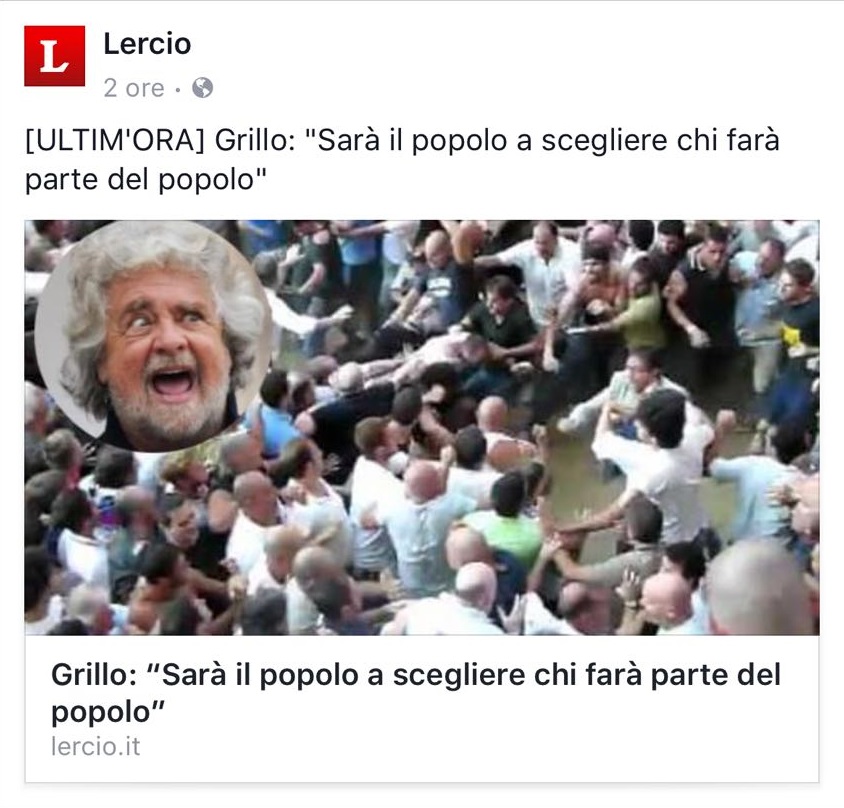Open the post permalink via "2 ore" timestamp
This screenshot has height=808, width=844.
click(x=134, y=88)
